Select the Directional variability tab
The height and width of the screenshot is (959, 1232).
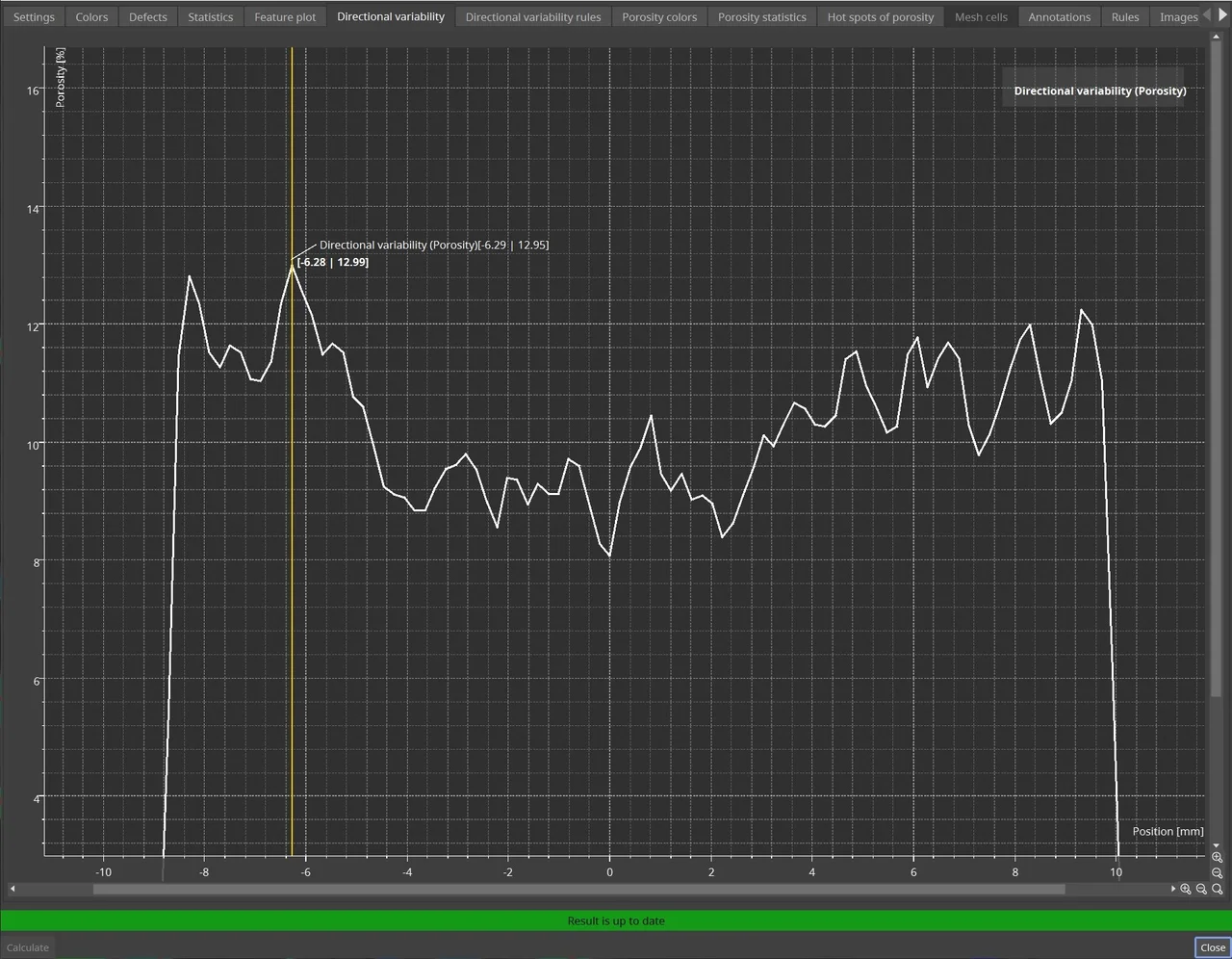[x=391, y=16]
